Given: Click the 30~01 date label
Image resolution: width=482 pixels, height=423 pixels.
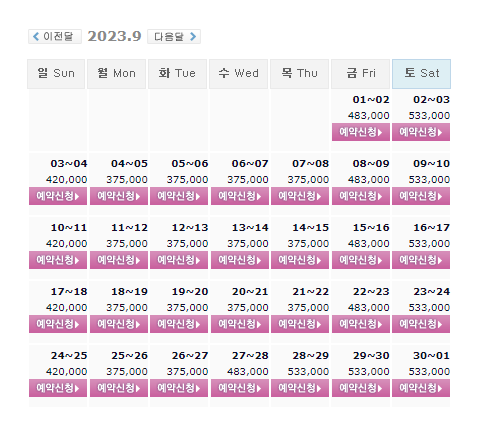Looking at the screenshot, I should pos(431,356).
